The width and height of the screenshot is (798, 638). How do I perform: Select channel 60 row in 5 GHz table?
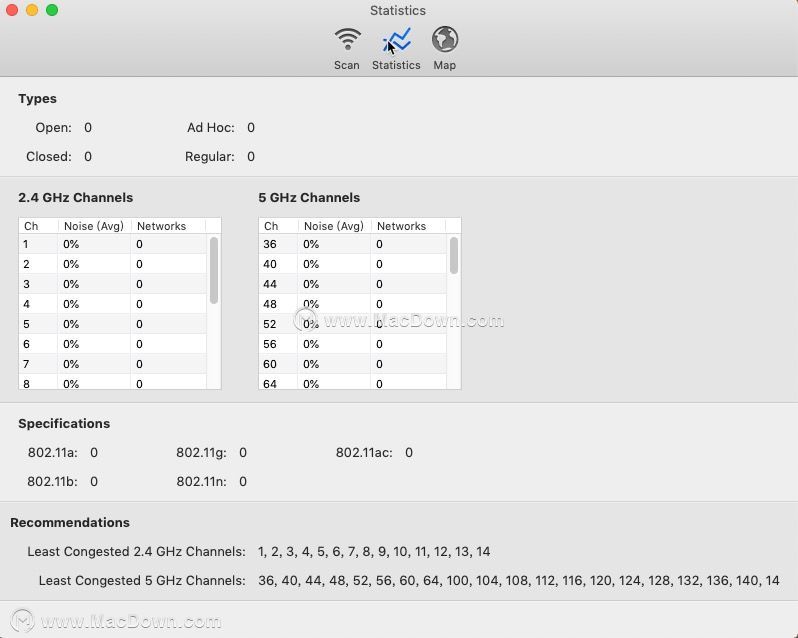click(x=353, y=364)
